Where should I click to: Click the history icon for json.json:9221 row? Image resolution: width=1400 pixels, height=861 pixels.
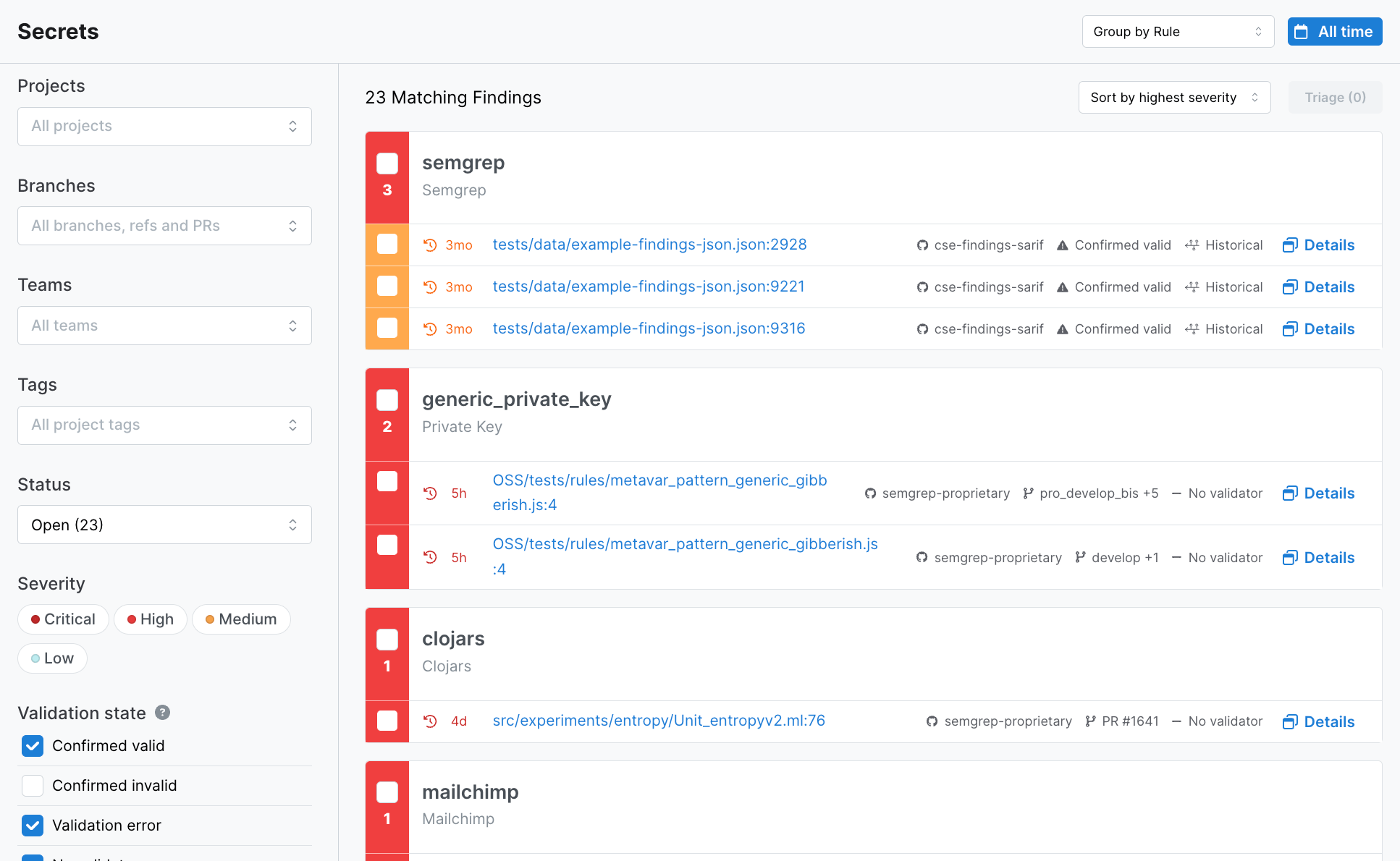(x=430, y=287)
